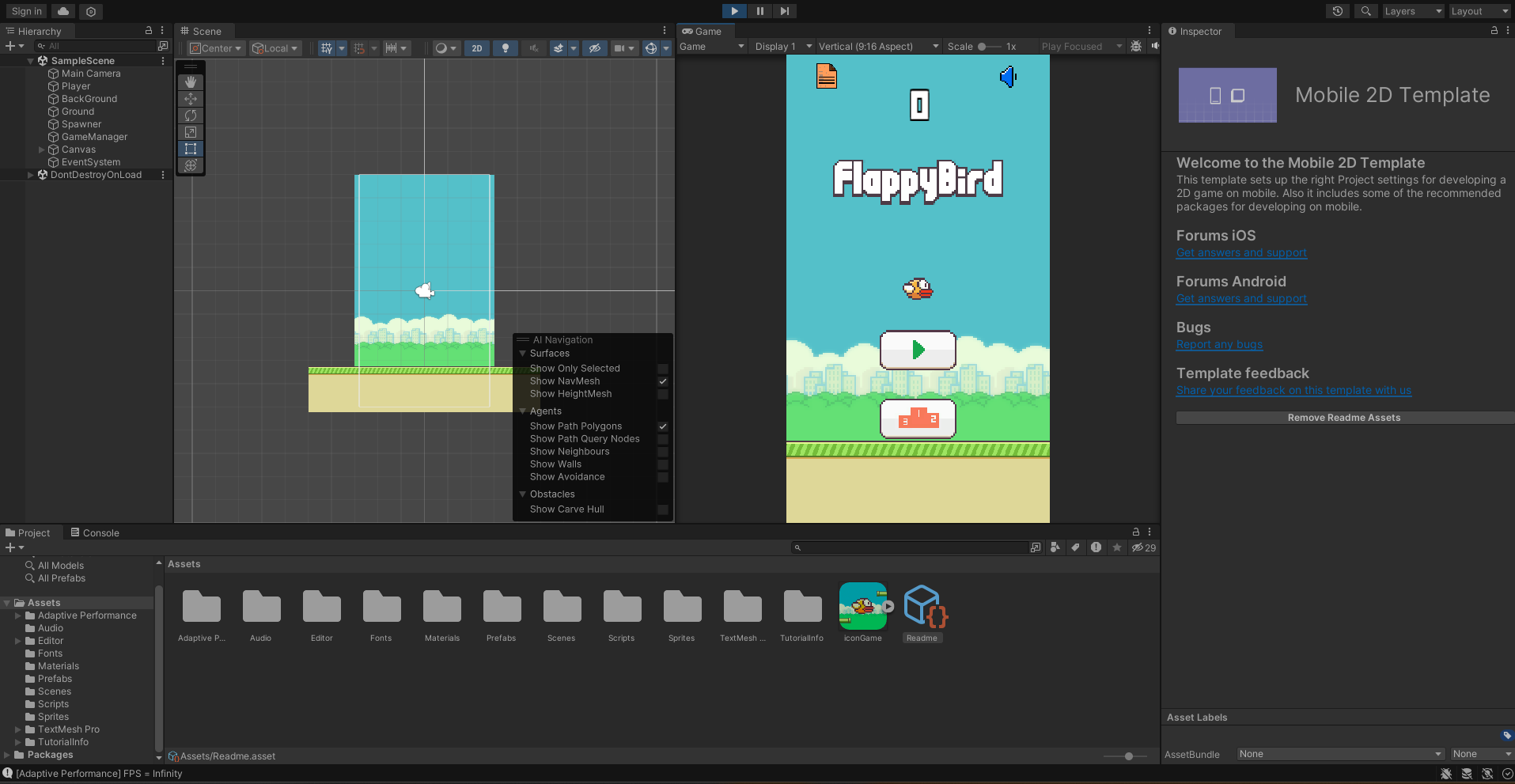
Task: Select the Scale tool in the Scene toolbar
Action: (x=190, y=132)
